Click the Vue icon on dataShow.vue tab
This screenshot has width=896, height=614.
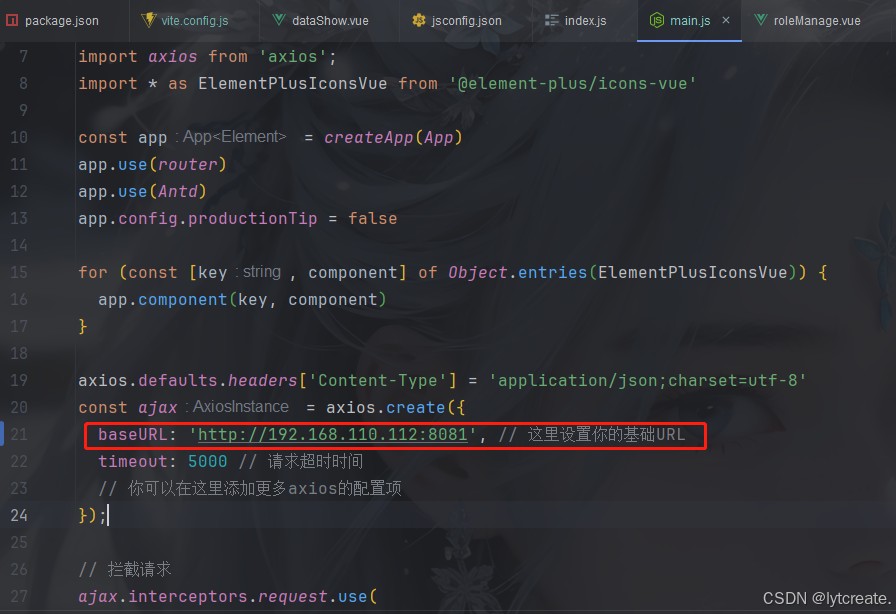pyautogui.click(x=279, y=20)
